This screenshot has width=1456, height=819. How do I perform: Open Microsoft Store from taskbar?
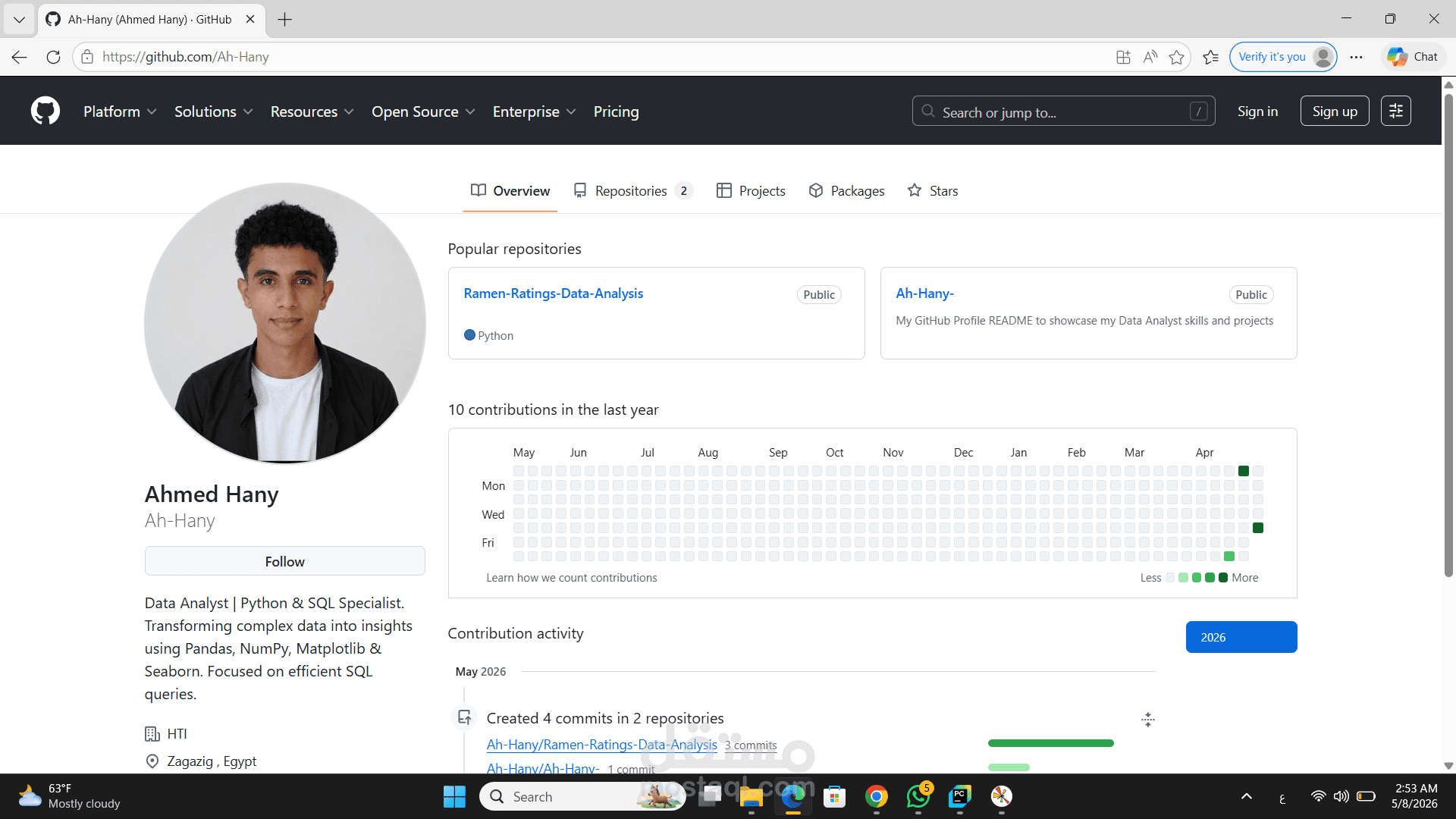(x=834, y=796)
